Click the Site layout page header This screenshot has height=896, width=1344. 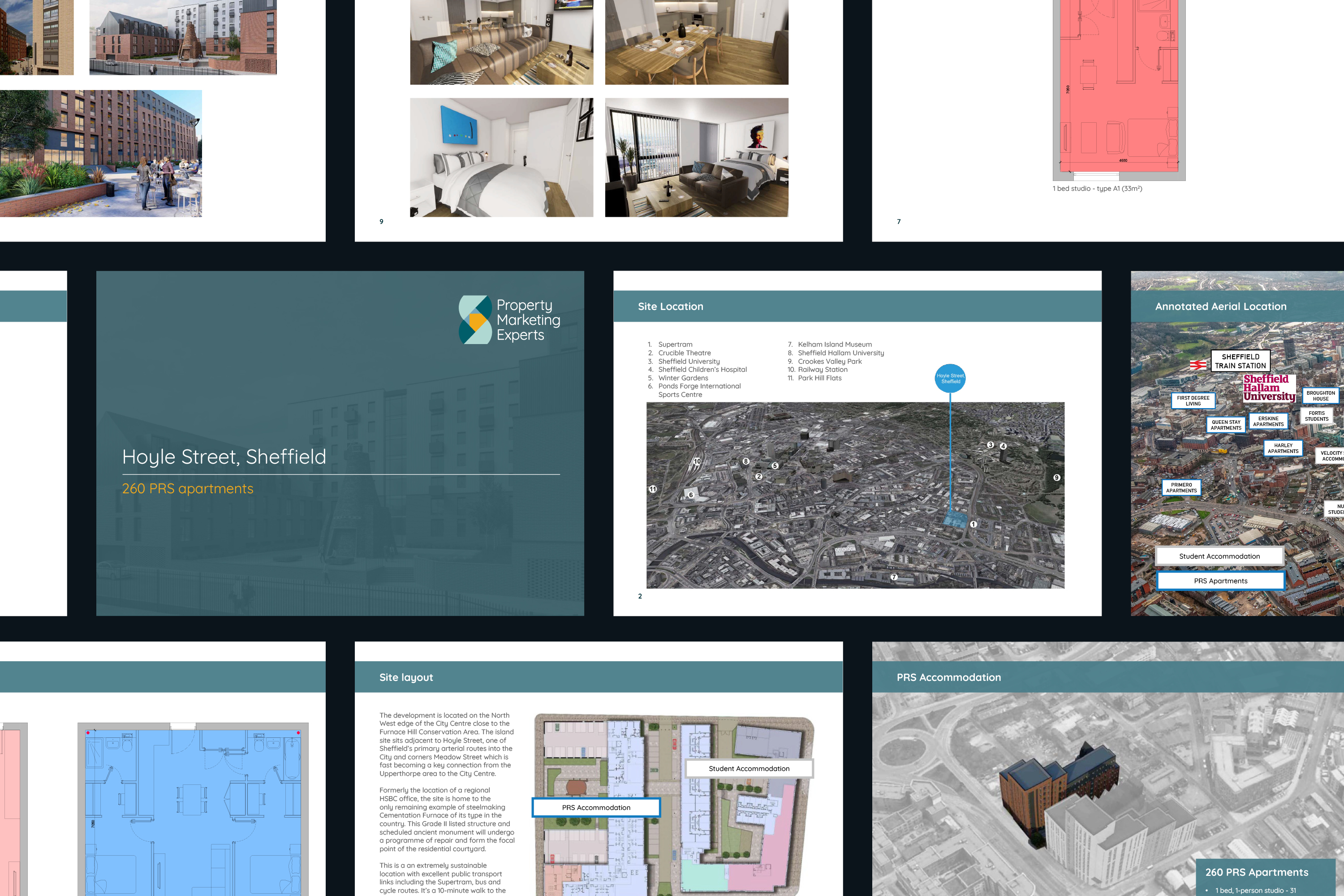tap(406, 677)
